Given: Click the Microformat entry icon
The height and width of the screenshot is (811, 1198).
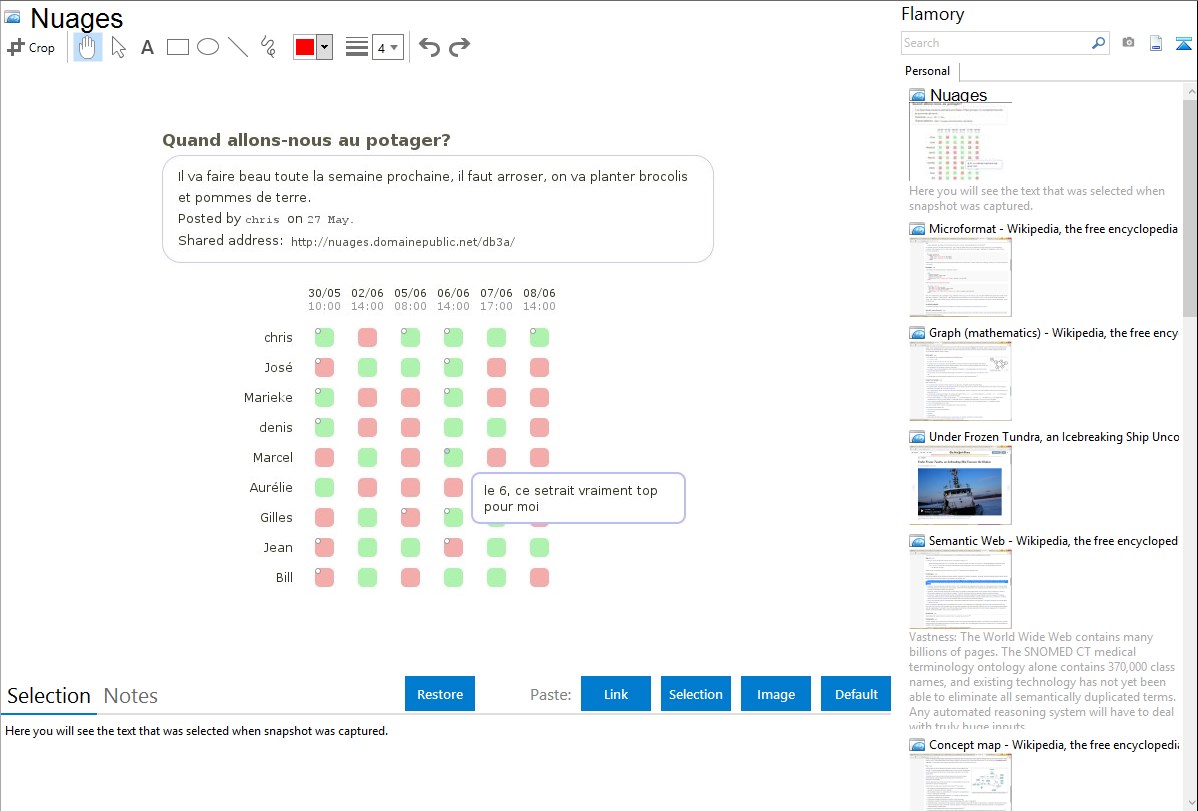Looking at the screenshot, I should (918, 229).
